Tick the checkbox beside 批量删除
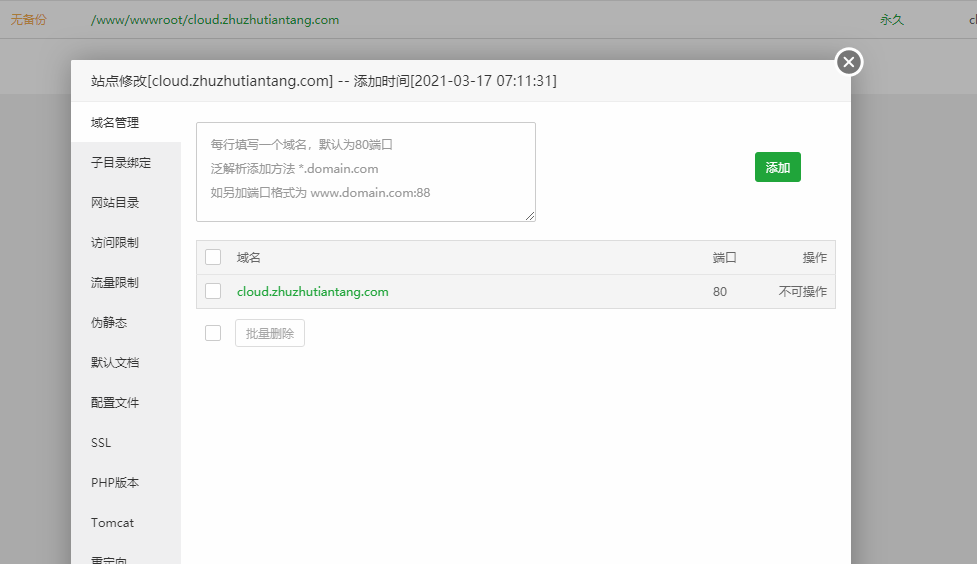This screenshot has height=564, width=977. click(x=213, y=333)
